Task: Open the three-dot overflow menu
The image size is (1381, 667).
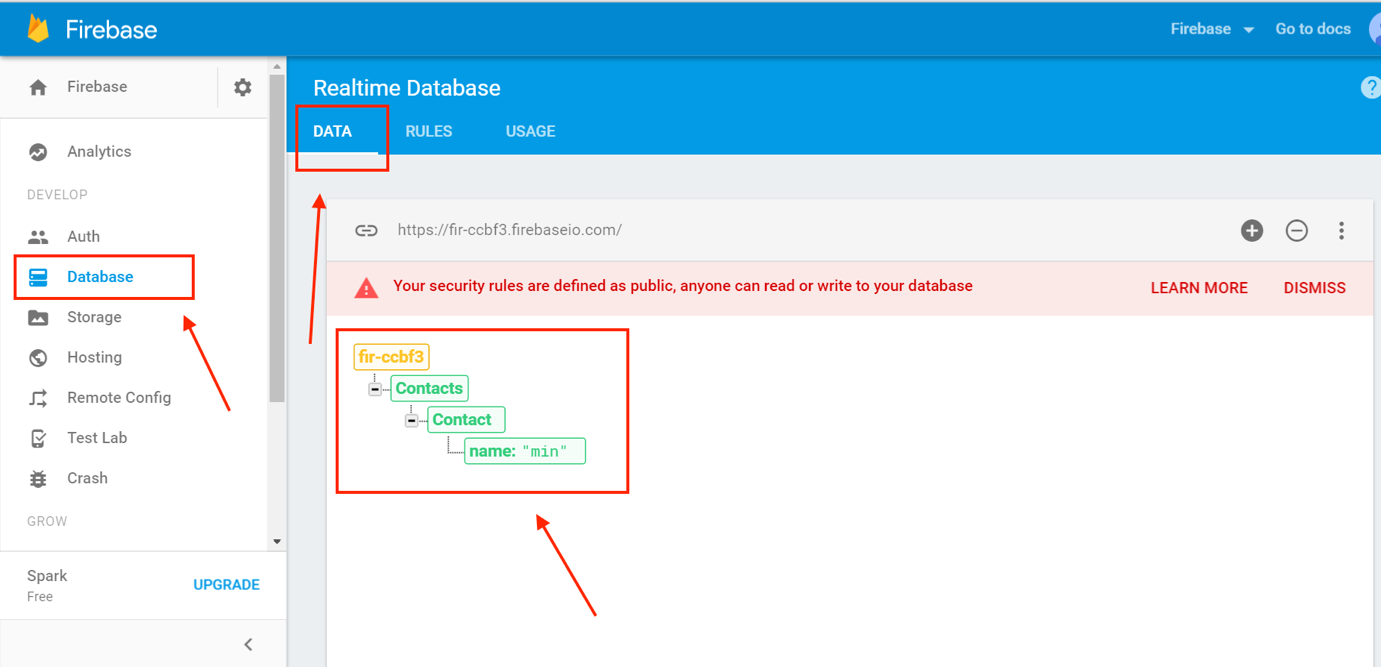Action: pyautogui.click(x=1341, y=231)
